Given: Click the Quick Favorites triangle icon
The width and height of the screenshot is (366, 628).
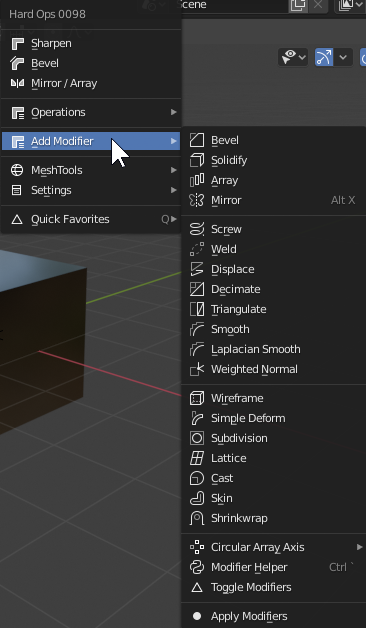Looking at the screenshot, I should (x=17, y=219).
